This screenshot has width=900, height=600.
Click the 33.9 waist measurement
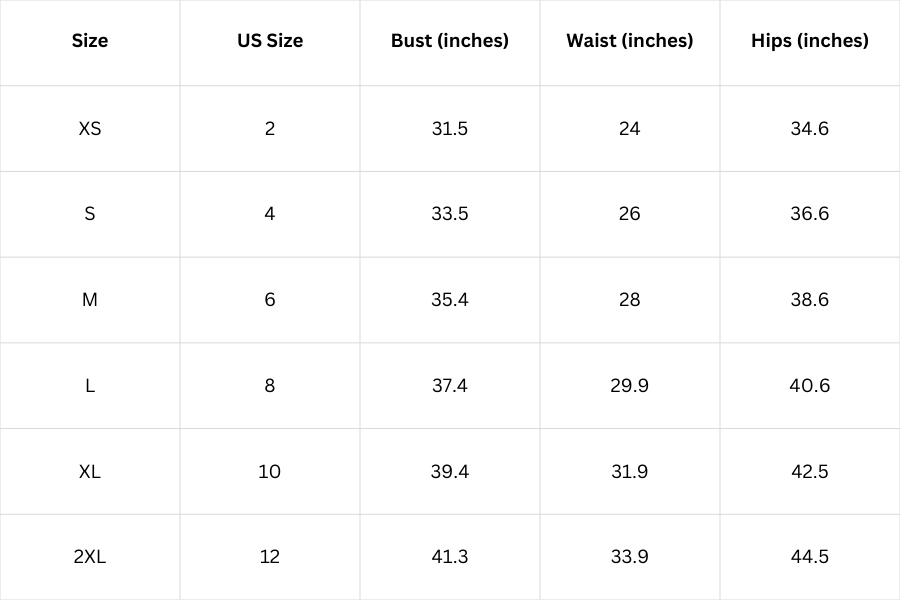(630, 557)
